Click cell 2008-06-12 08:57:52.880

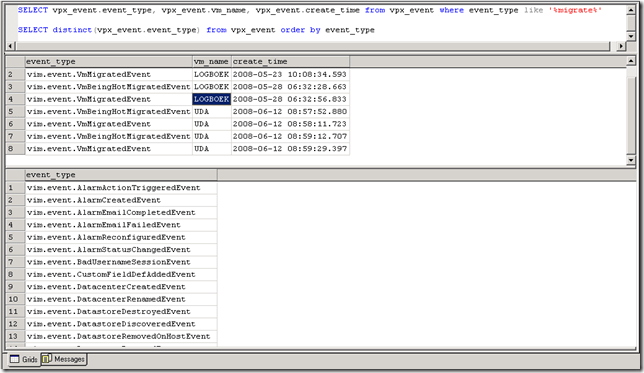(x=290, y=111)
